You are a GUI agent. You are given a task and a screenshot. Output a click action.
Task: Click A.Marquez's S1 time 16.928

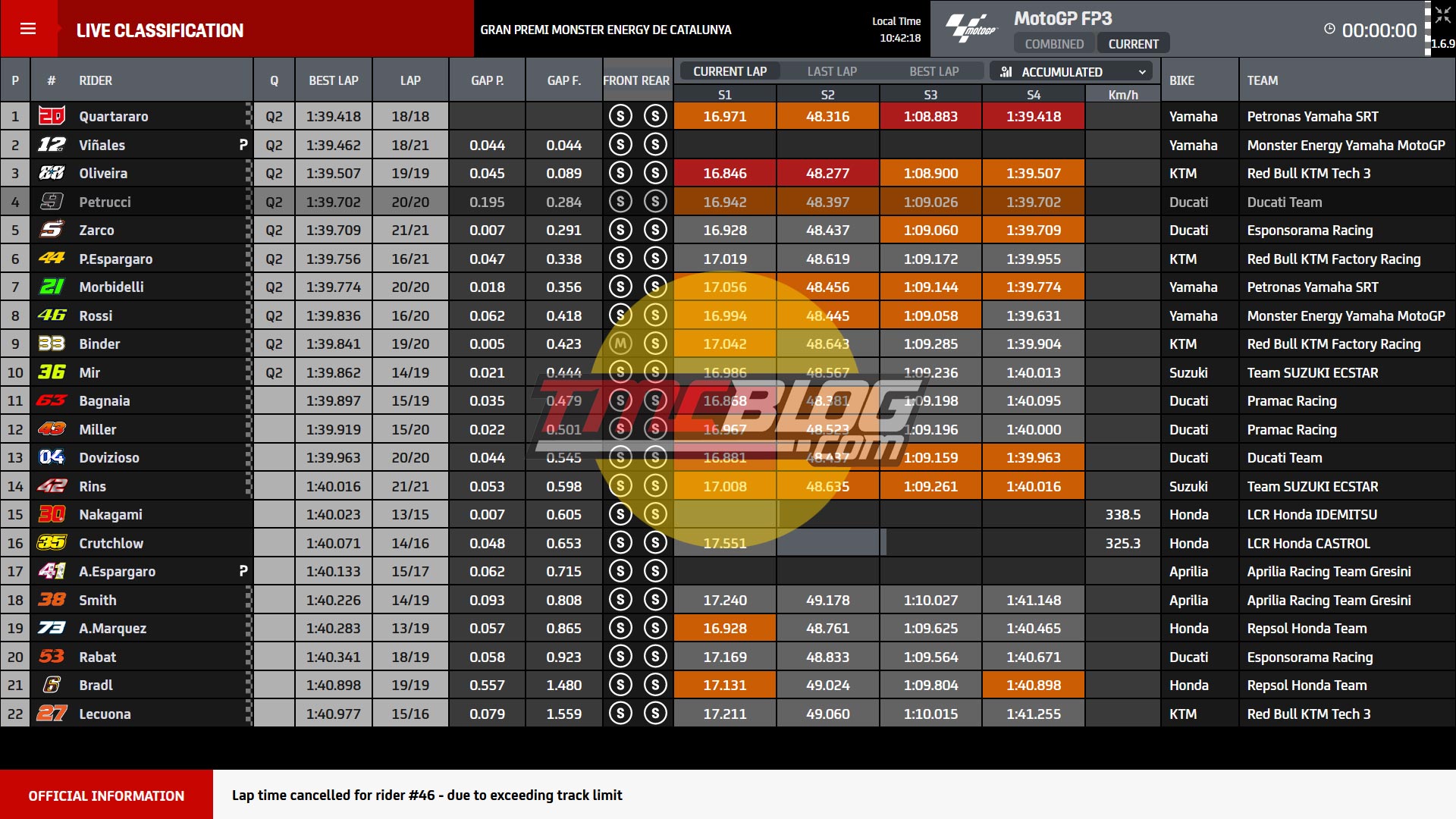click(x=725, y=628)
